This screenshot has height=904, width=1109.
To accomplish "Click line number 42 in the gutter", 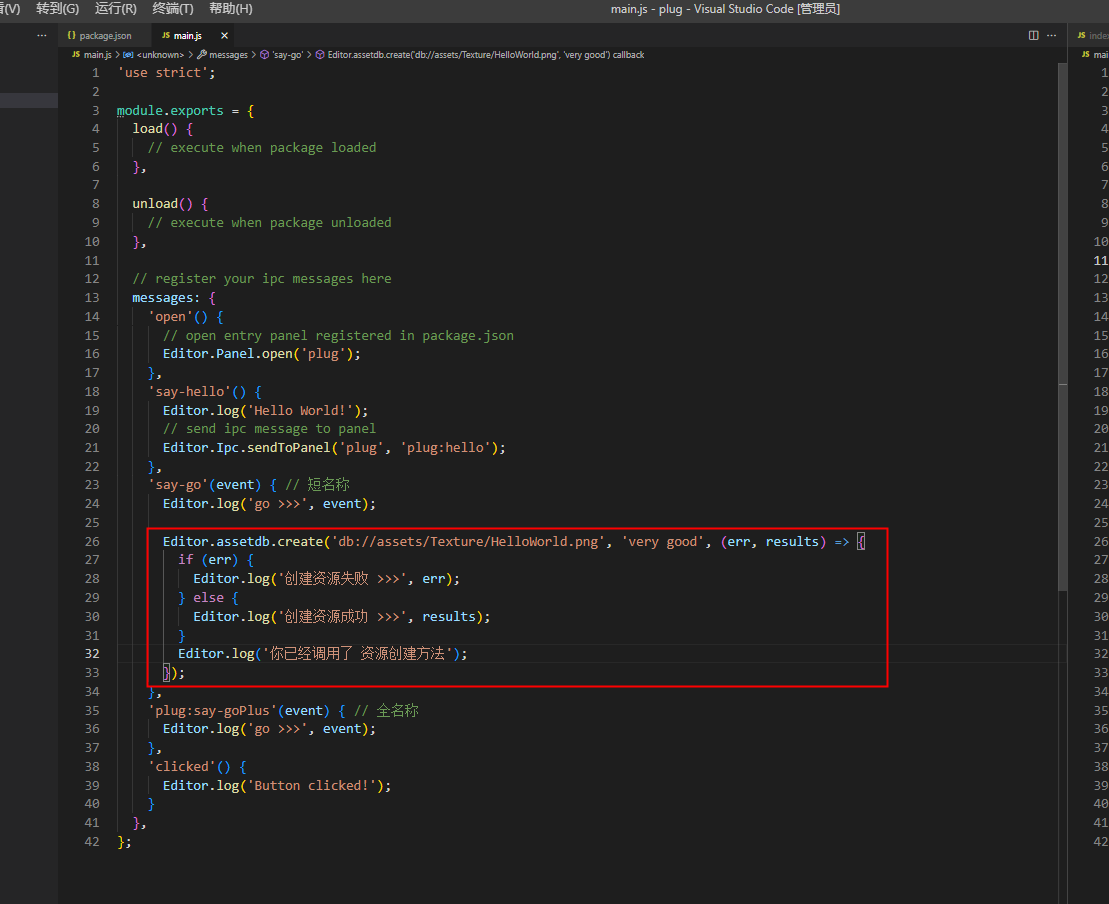I will click(x=92, y=842).
